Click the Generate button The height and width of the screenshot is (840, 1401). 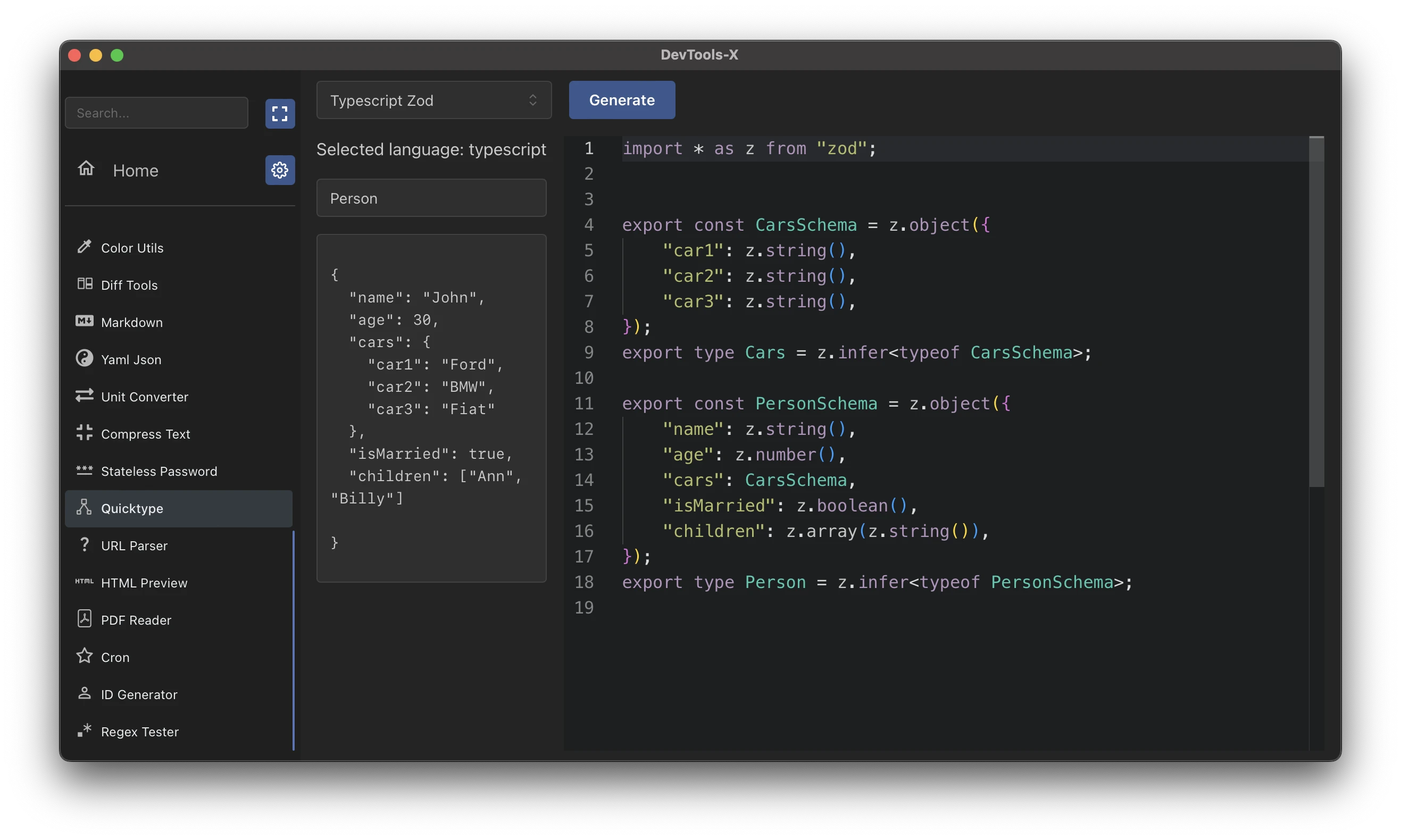click(x=622, y=100)
